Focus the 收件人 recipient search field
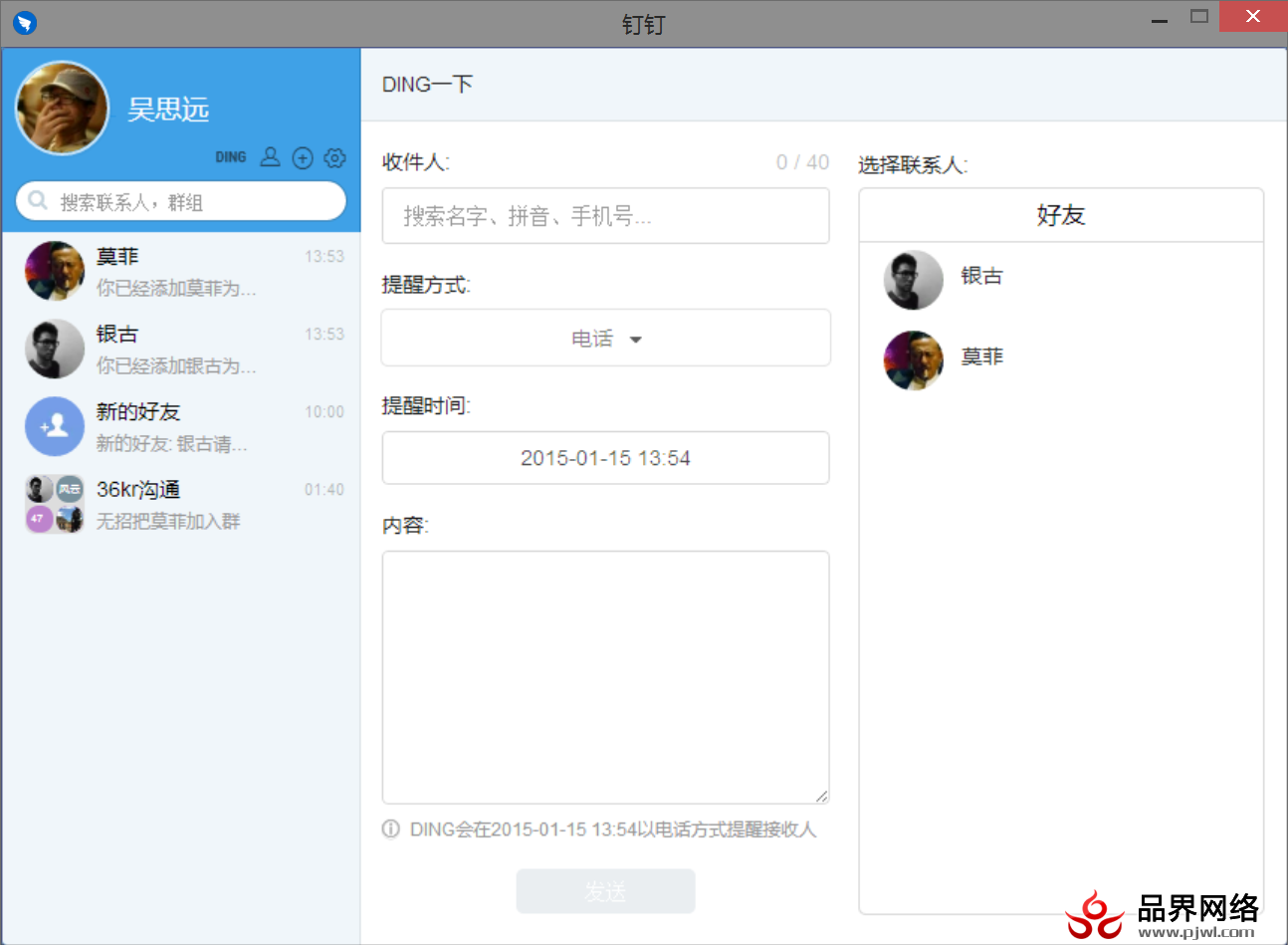 [x=605, y=215]
